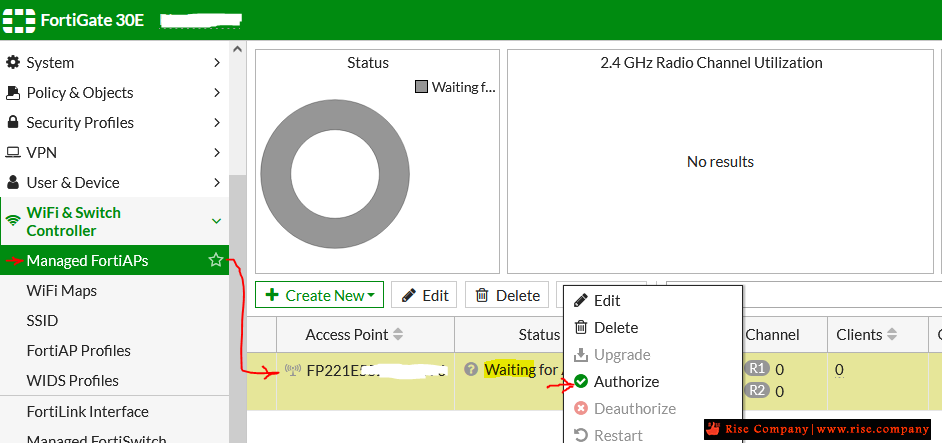The image size is (942, 443).
Task: Click the access point antenna icon of FP221E
Action: click(293, 370)
